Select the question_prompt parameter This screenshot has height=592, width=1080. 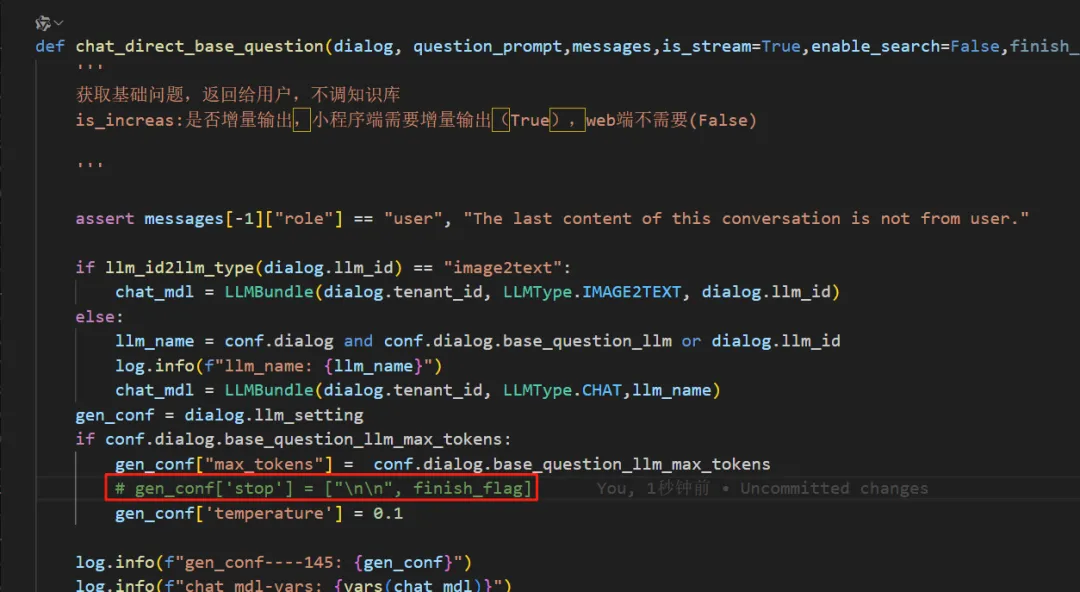488,47
